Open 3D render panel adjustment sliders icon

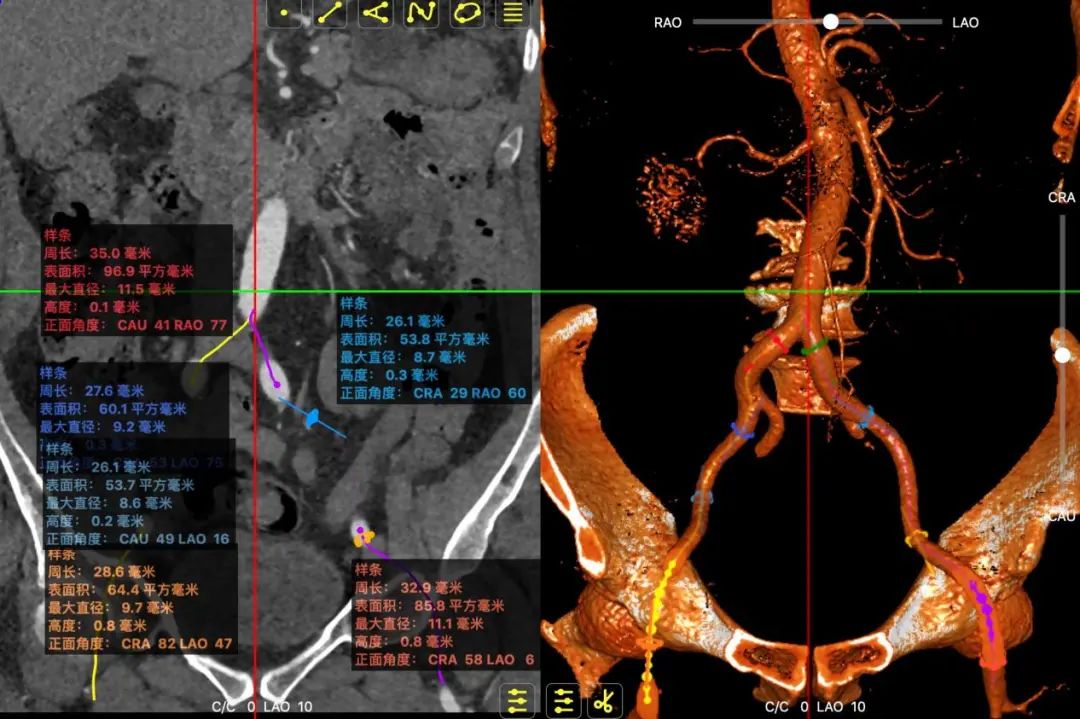pyautogui.click(x=563, y=701)
